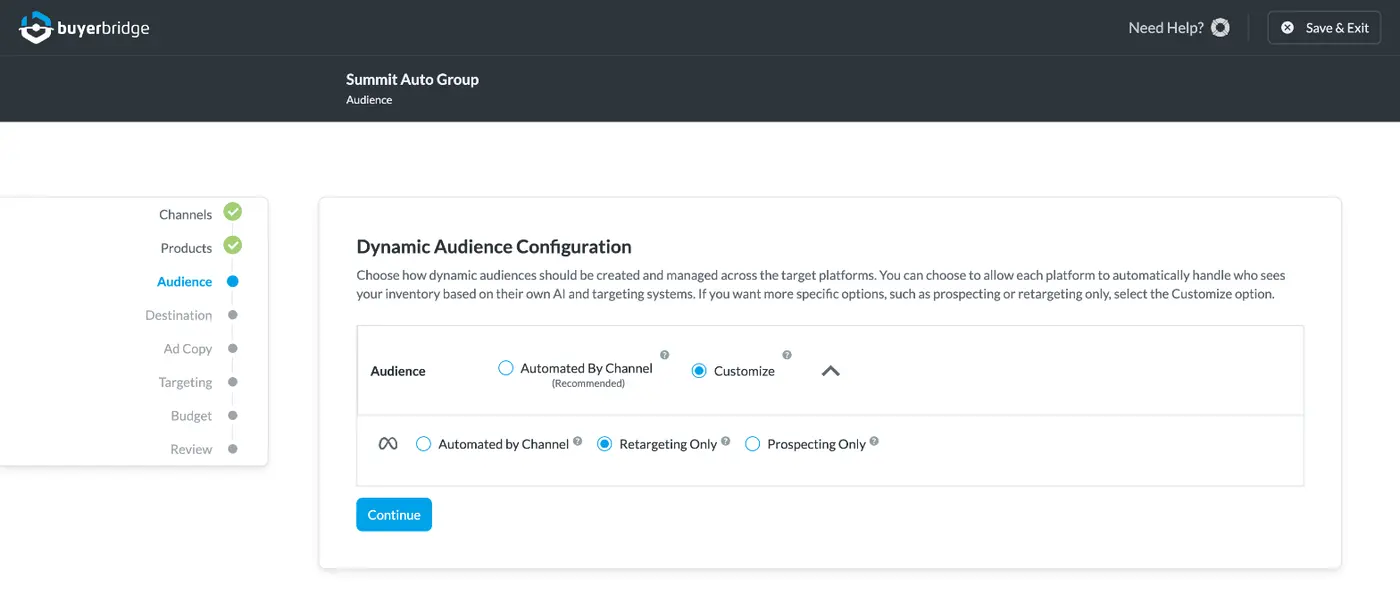
Task: Select Automated By Channel (Recommended) radio
Action: pos(506,368)
